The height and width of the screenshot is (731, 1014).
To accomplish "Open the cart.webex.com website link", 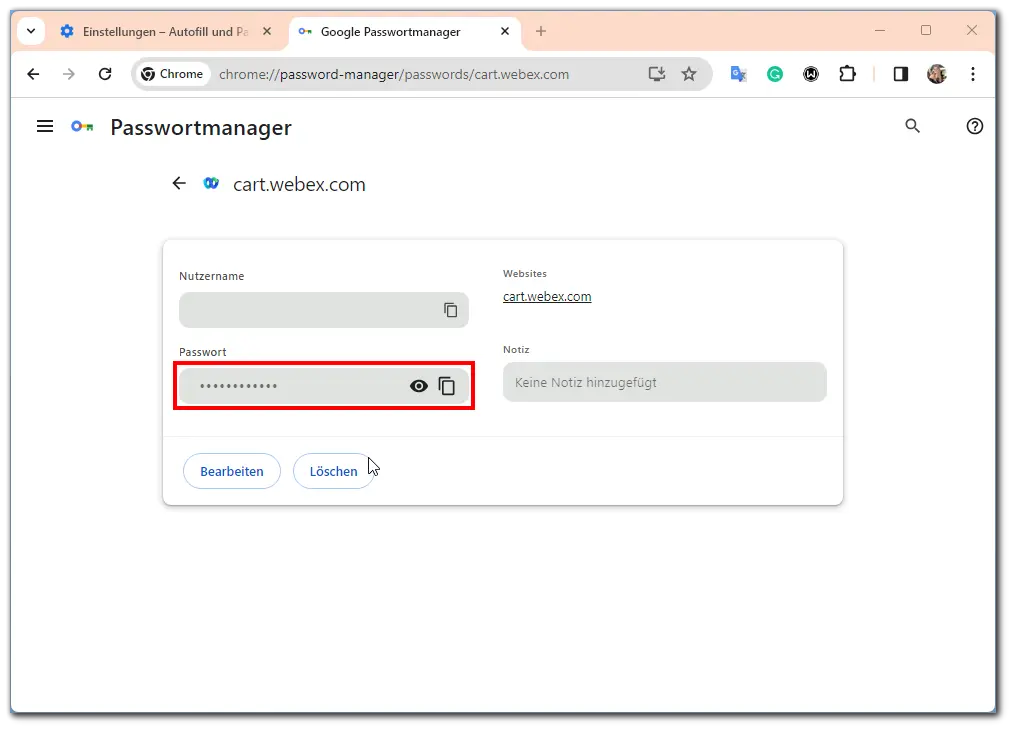I will tap(547, 296).
